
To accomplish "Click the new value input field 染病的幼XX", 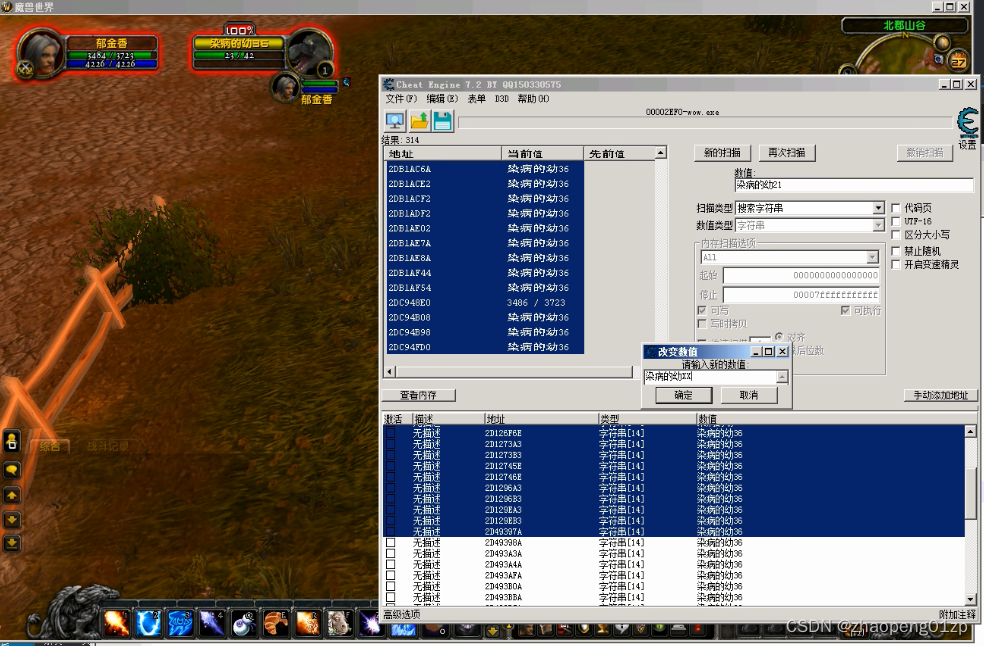I will (x=710, y=377).
